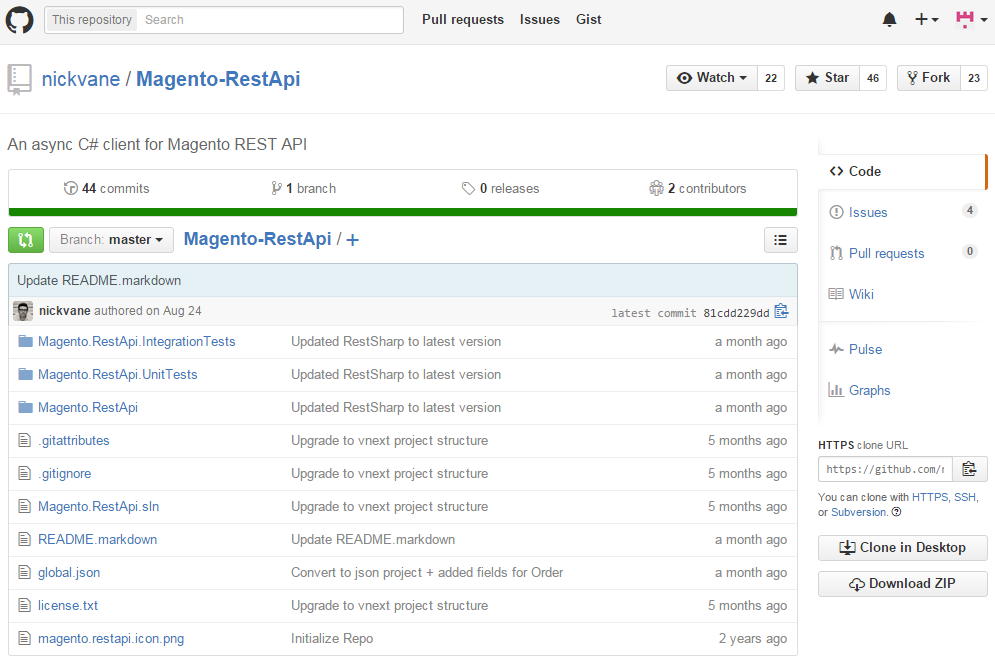Toggle the file list view icon button
The width and height of the screenshot is (995, 661).
(781, 240)
